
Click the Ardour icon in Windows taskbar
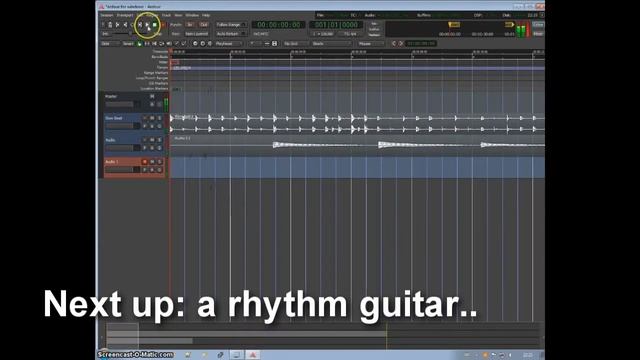point(253,355)
